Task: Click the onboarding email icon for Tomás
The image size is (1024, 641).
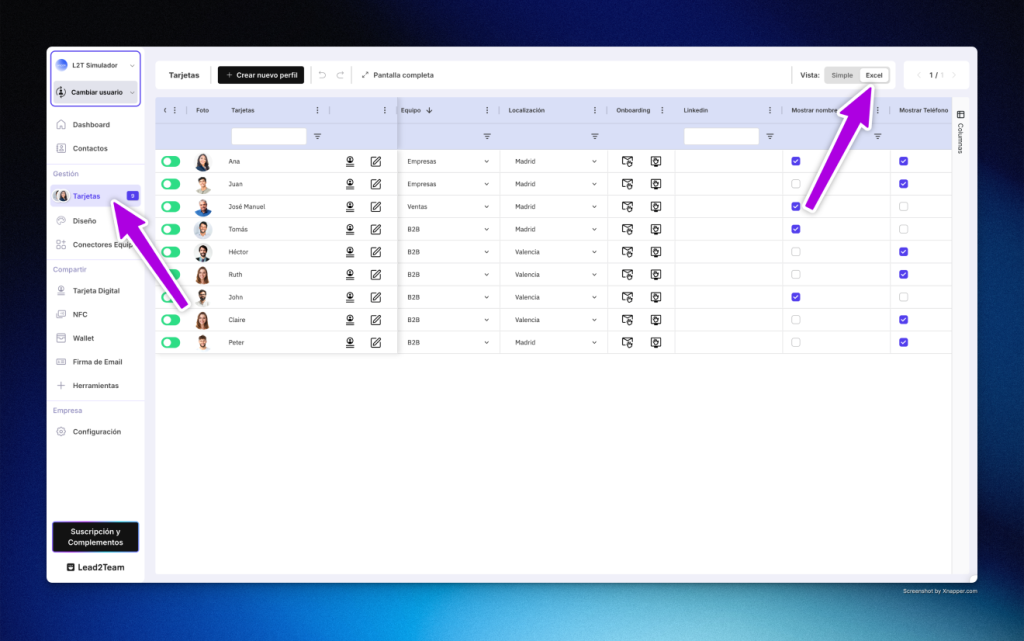Action: (627, 229)
